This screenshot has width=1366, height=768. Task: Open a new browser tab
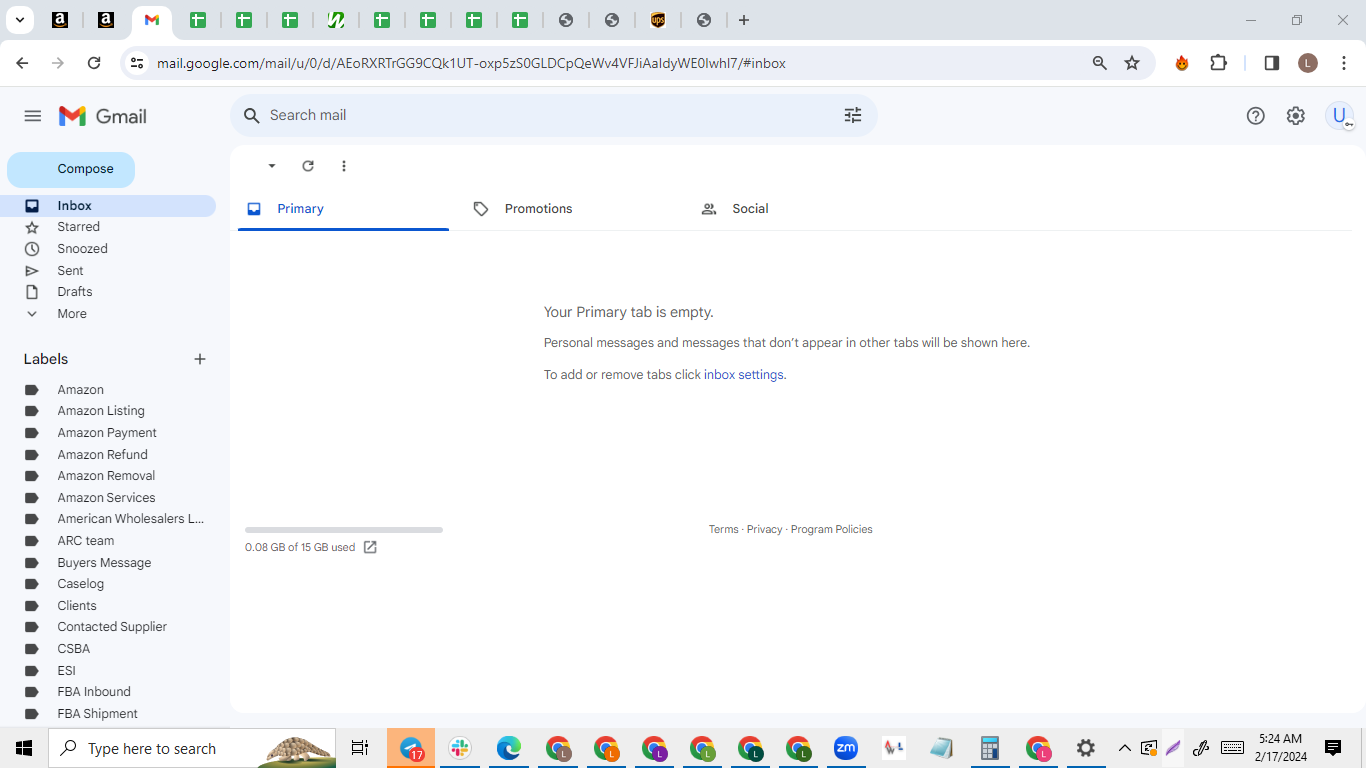744,20
